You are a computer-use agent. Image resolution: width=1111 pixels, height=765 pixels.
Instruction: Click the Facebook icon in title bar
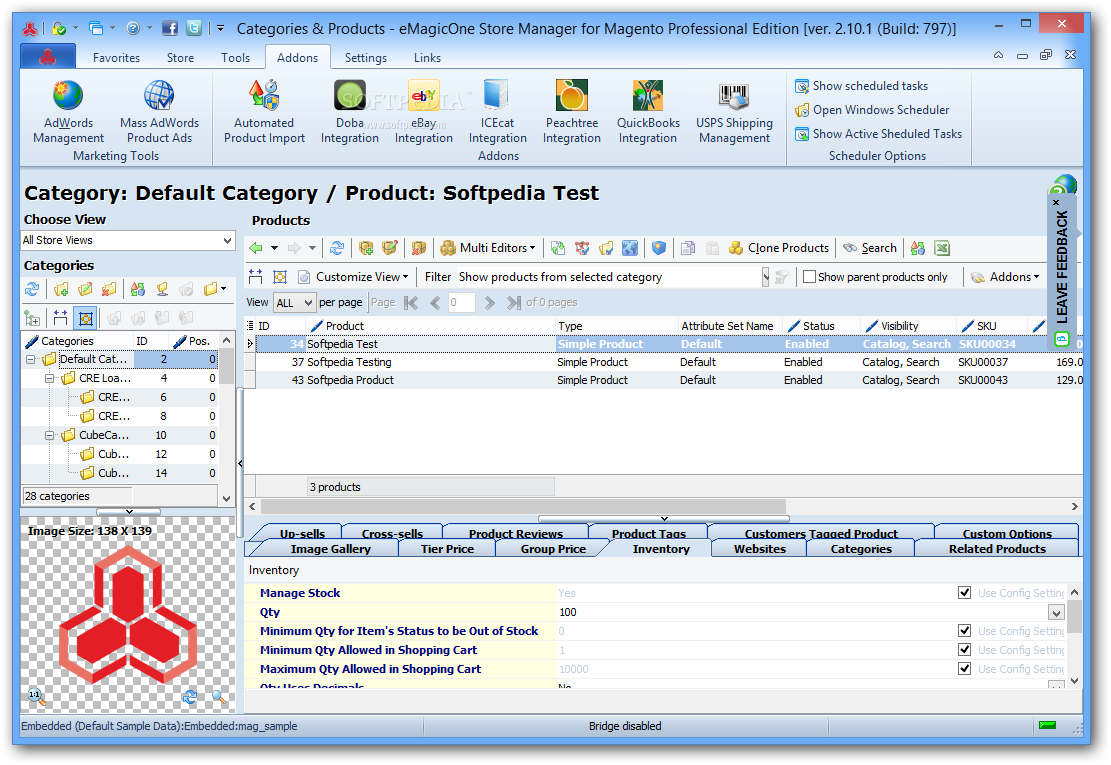pyautogui.click(x=170, y=28)
